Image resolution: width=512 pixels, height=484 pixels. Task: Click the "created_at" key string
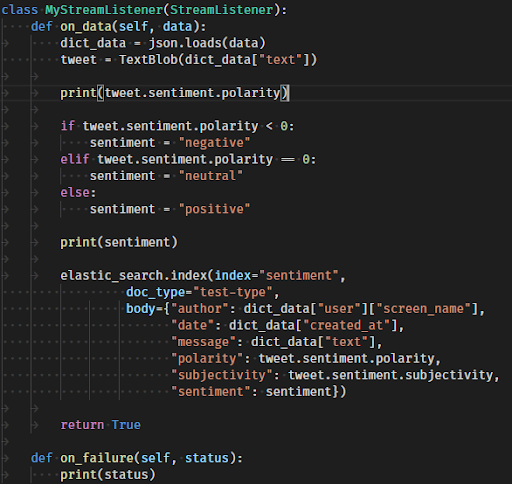[x=346, y=325]
